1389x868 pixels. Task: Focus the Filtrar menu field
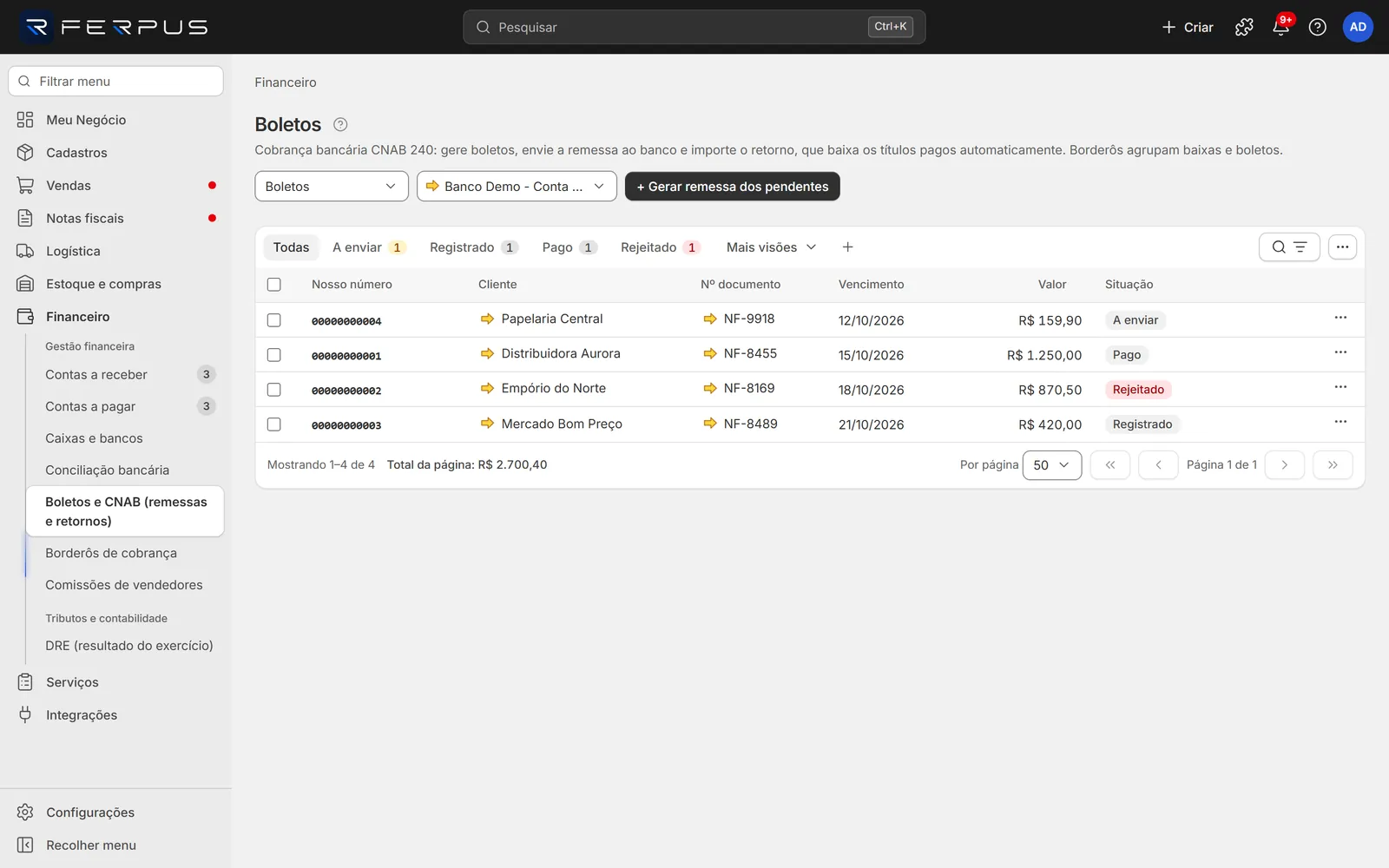(115, 82)
